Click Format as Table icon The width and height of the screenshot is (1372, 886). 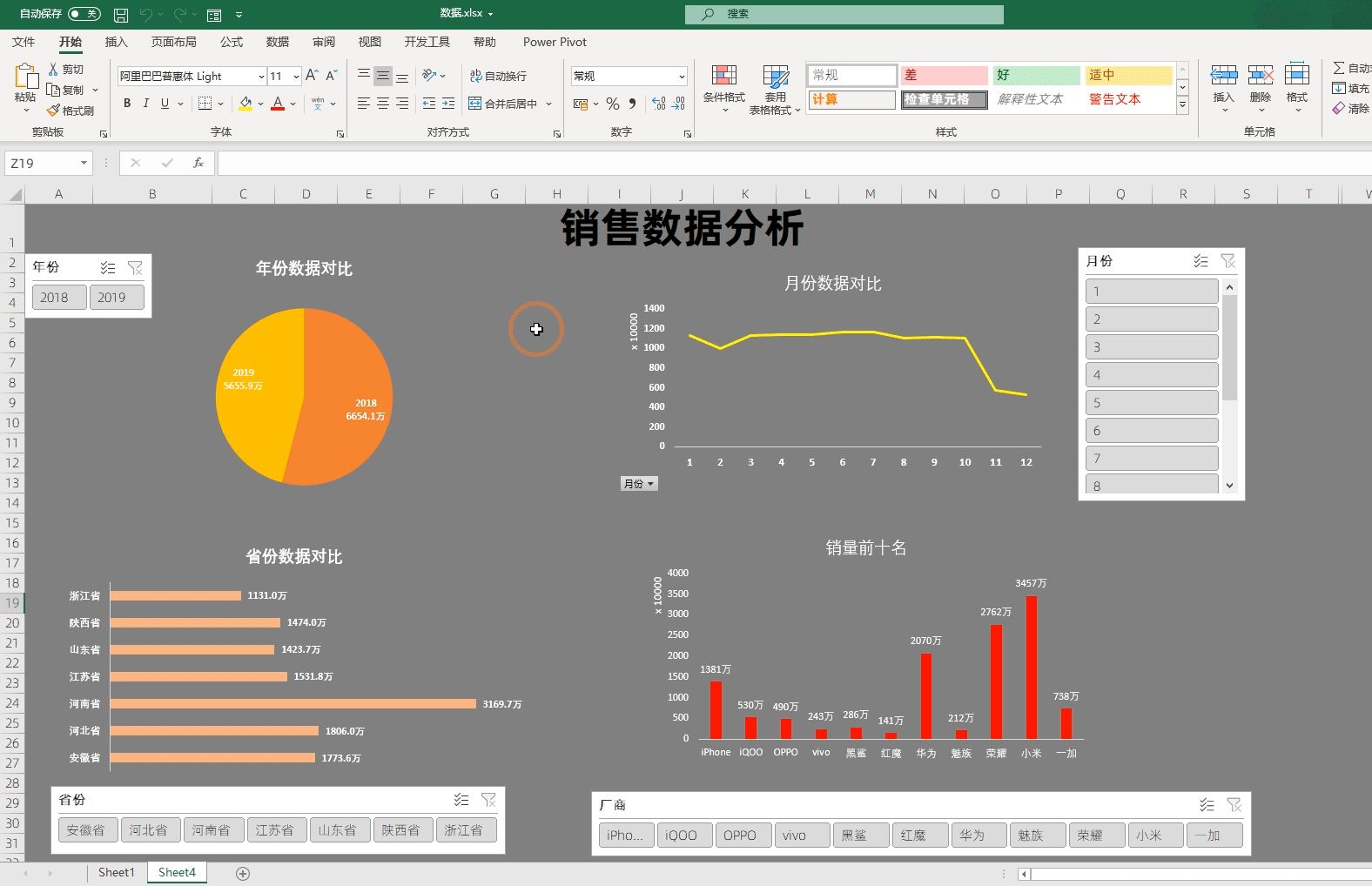click(776, 76)
